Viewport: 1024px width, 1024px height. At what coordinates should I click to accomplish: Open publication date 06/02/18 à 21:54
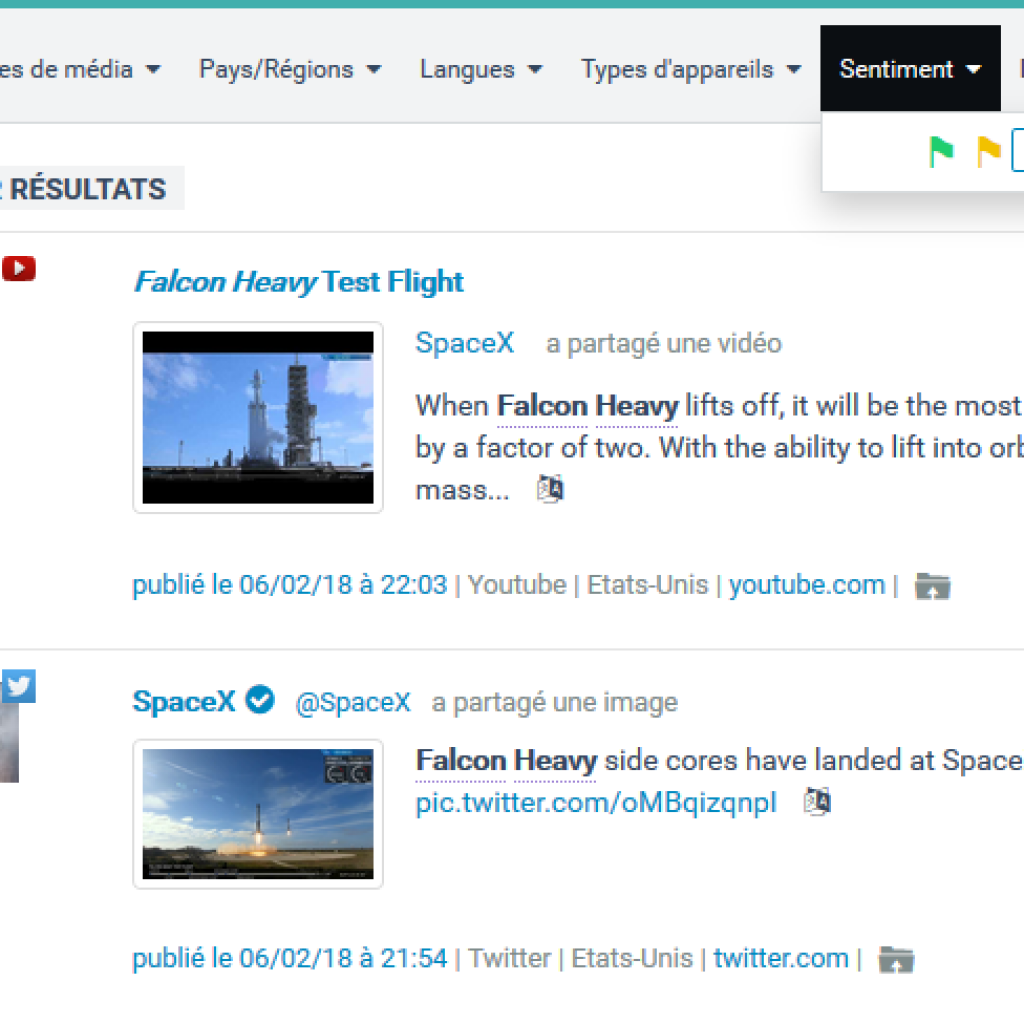click(x=289, y=959)
